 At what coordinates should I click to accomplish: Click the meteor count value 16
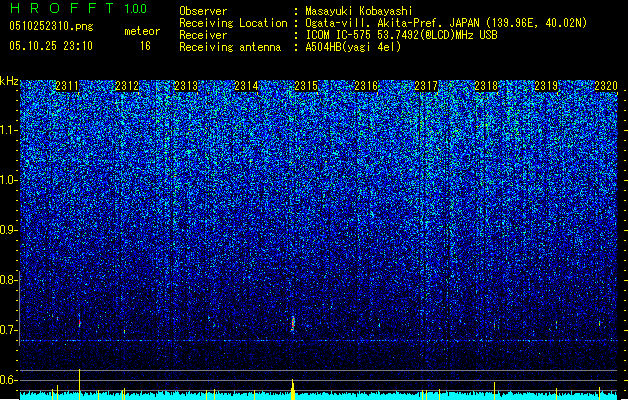(x=145, y=46)
